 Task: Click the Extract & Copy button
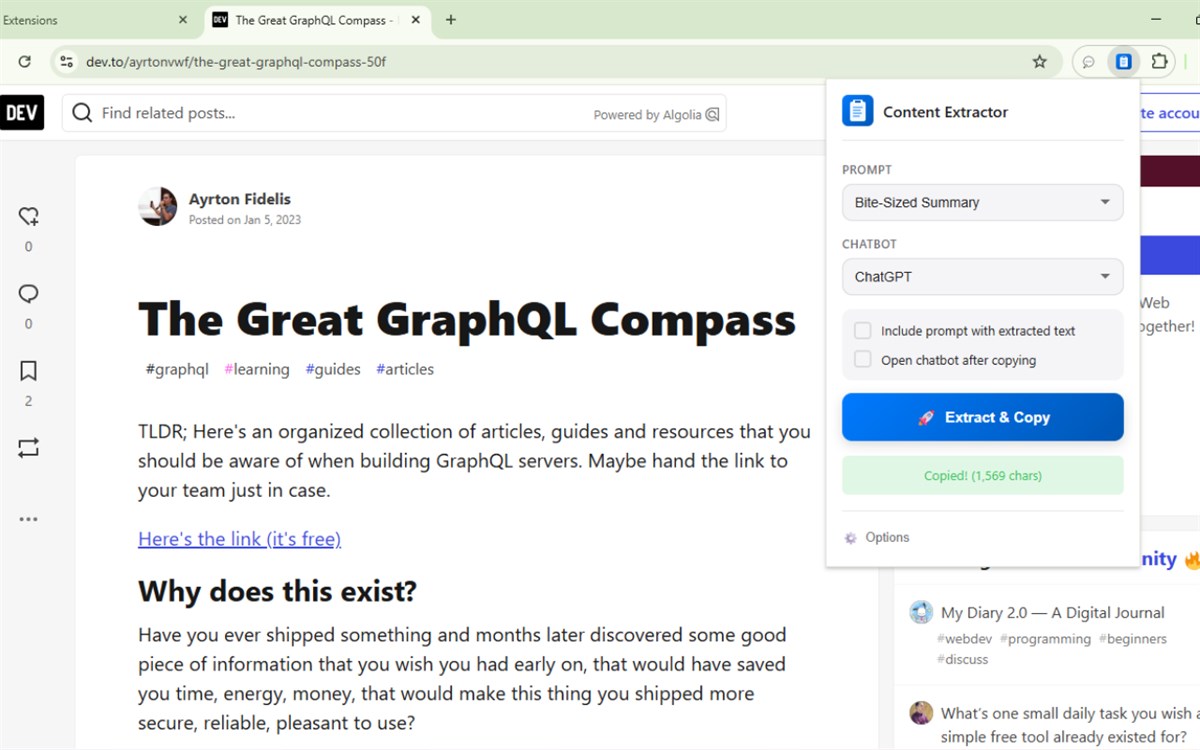(x=983, y=417)
